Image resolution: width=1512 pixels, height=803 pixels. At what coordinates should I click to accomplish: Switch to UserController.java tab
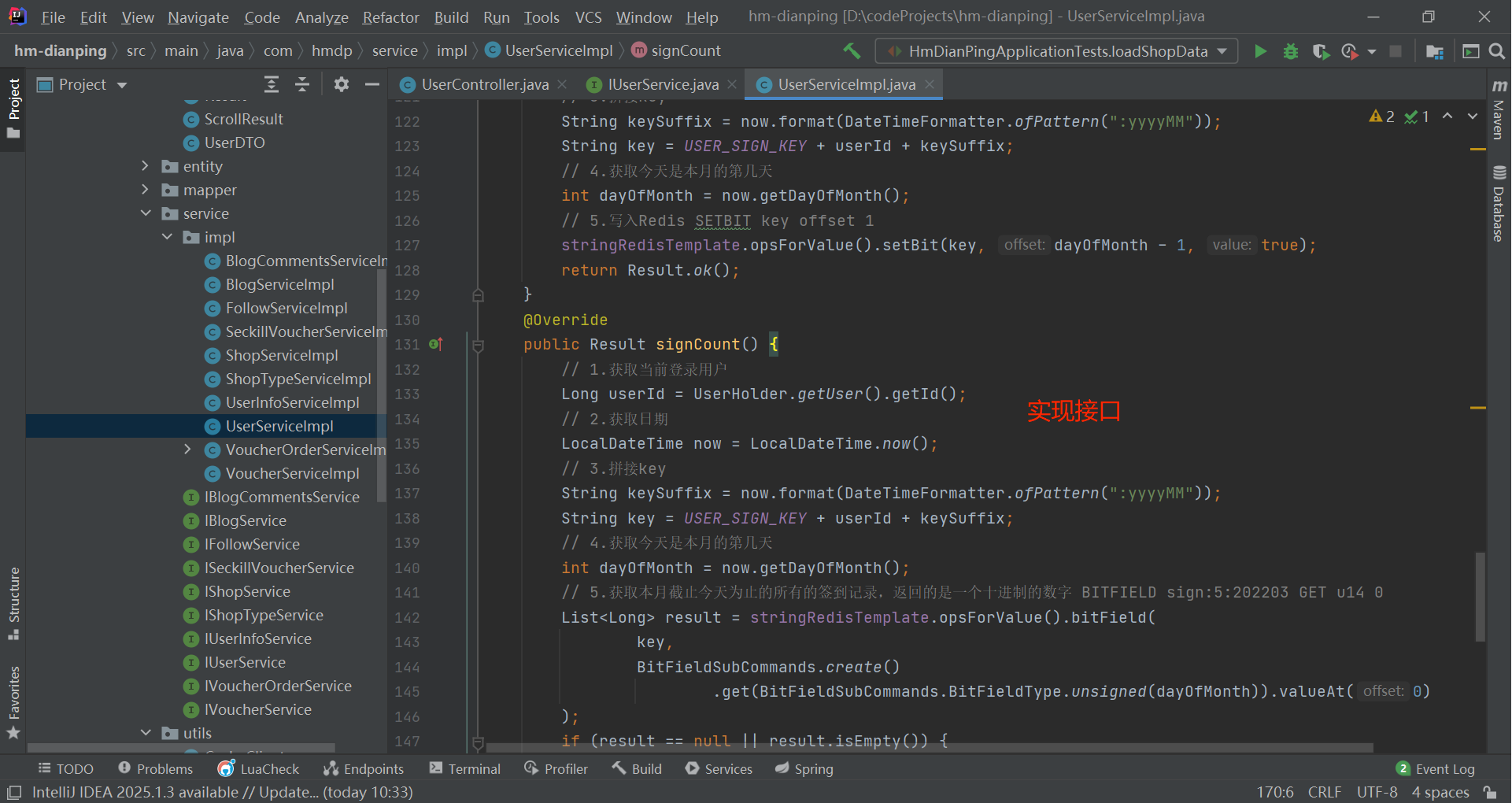tap(485, 84)
